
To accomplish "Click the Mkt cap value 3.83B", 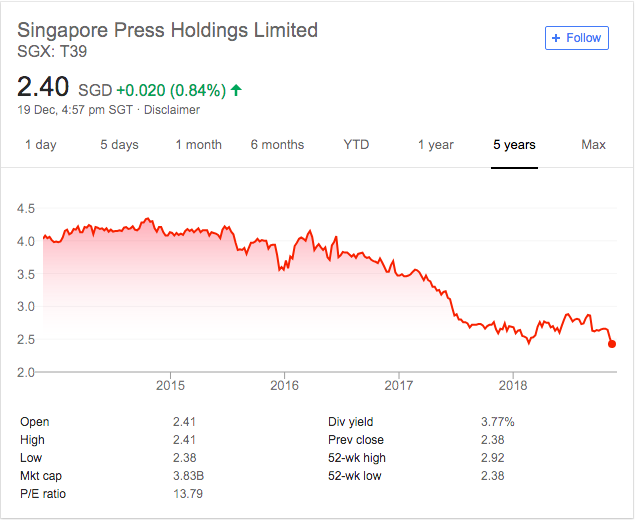I will [188, 476].
